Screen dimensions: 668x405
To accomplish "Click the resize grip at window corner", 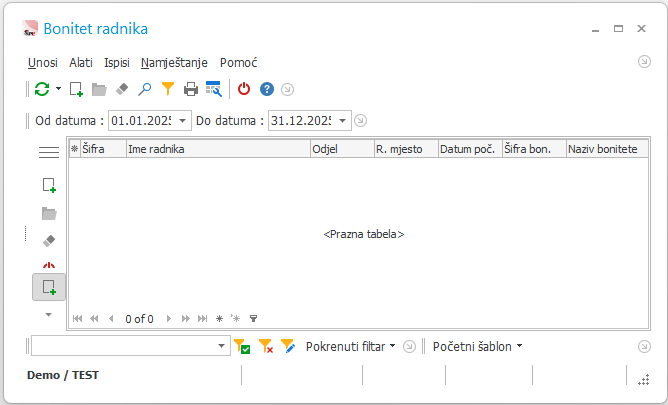I will tap(644, 379).
